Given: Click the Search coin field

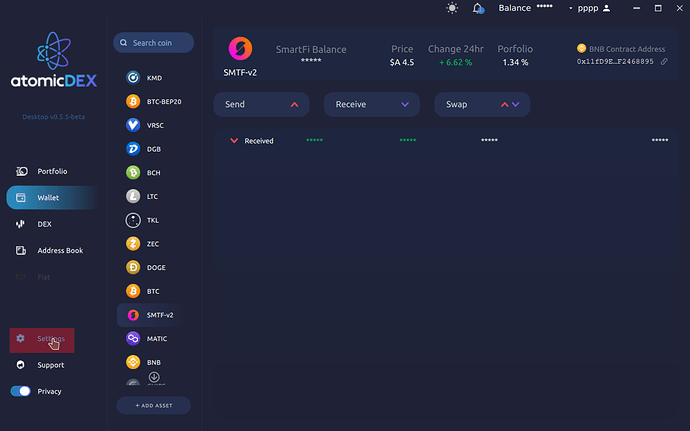Looking at the screenshot, I should coord(154,43).
